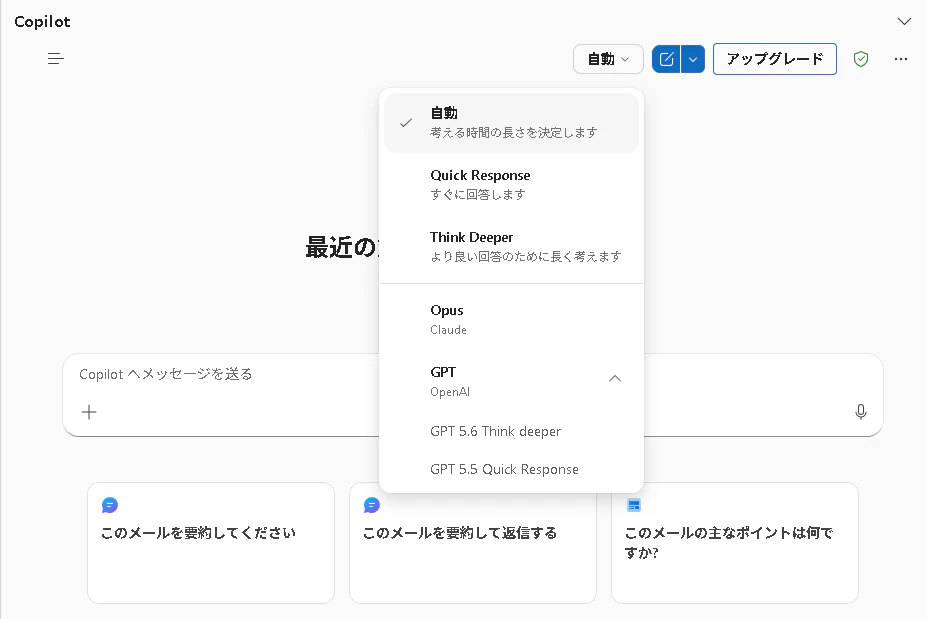The height and width of the screenshot is (619, 926).
Task: Select GPT 5.5 Quick Response
Action: click(511, 469)
